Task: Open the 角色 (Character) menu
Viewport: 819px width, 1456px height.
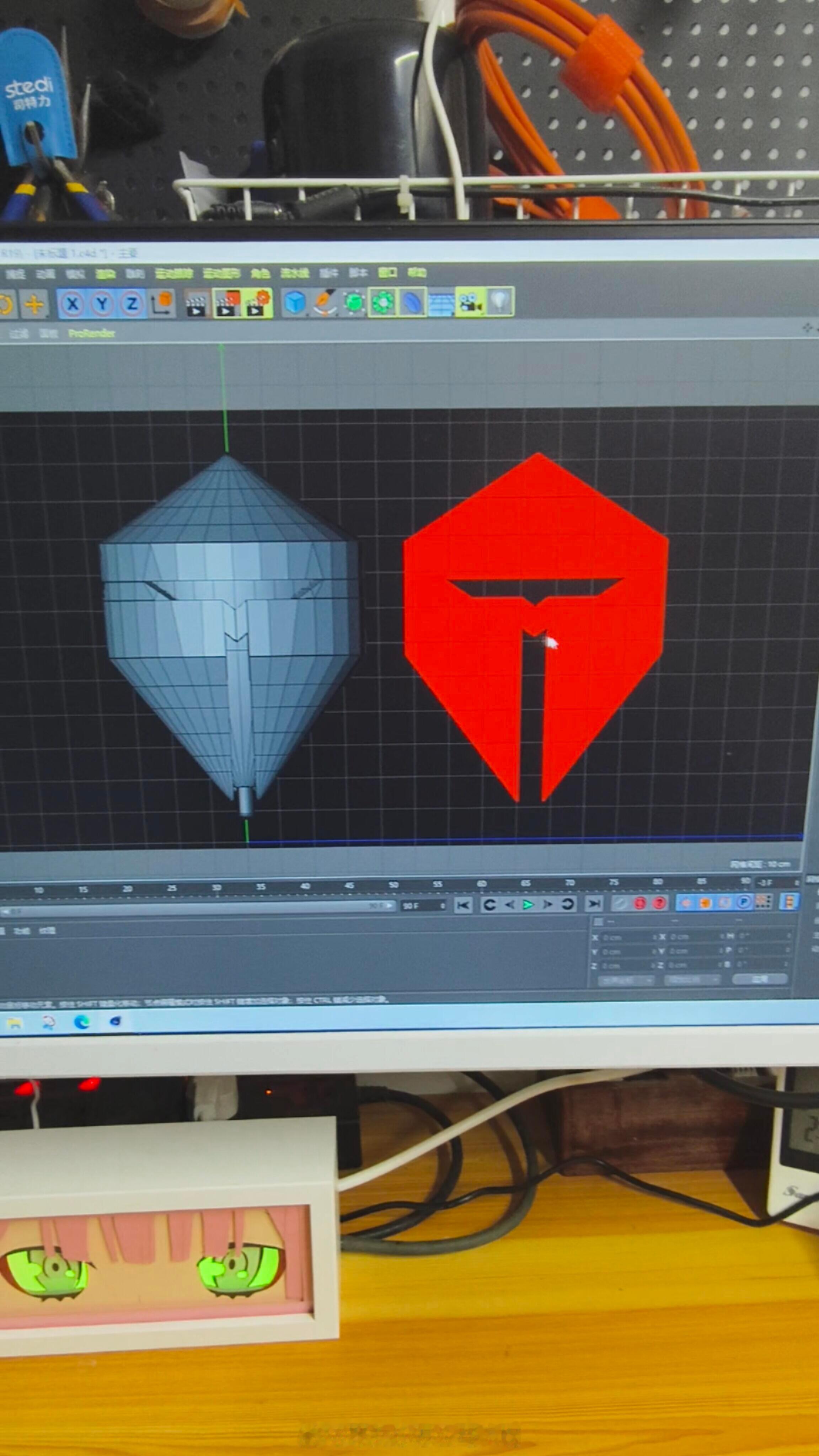Action: point(260,274)
